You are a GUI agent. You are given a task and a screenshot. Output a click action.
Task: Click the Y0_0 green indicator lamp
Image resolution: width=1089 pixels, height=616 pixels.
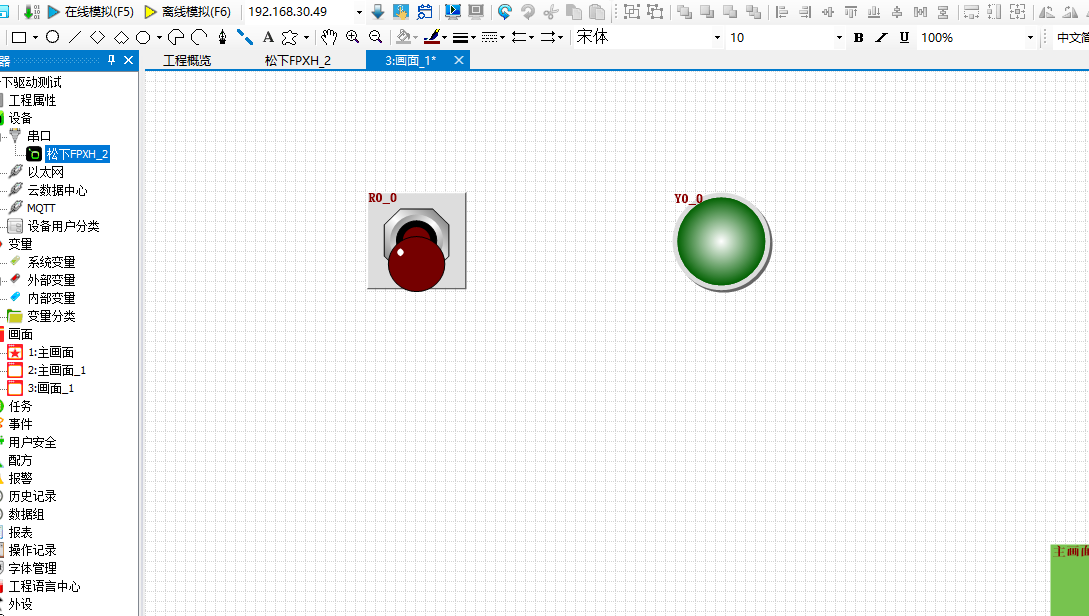722,242
